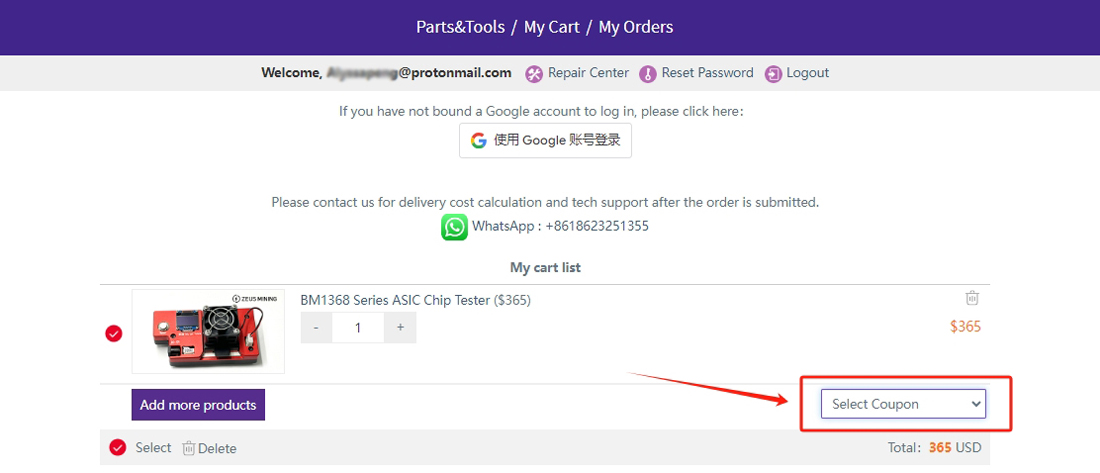Click the quantity input field

coord(358,327)
